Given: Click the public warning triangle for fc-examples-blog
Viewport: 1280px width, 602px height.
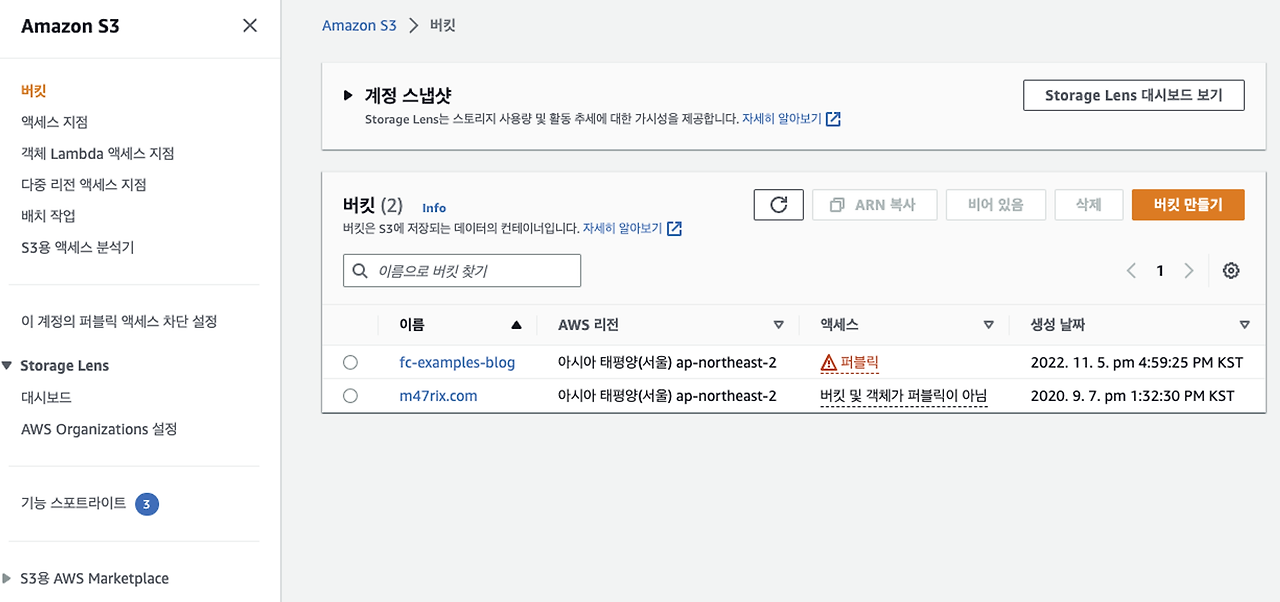Looking at the screenshot, I should pyautogui.click(x=828, y=363).
